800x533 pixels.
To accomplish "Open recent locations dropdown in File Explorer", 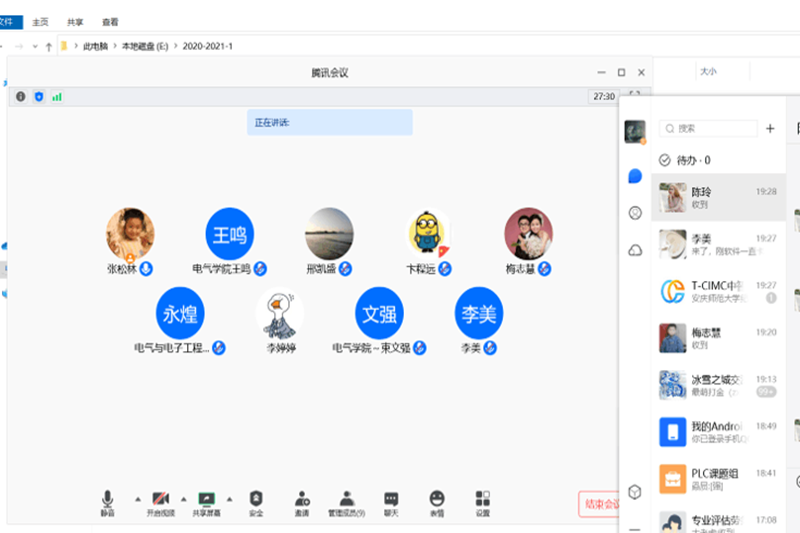I will pyautogui.click(x=35, y=46).
